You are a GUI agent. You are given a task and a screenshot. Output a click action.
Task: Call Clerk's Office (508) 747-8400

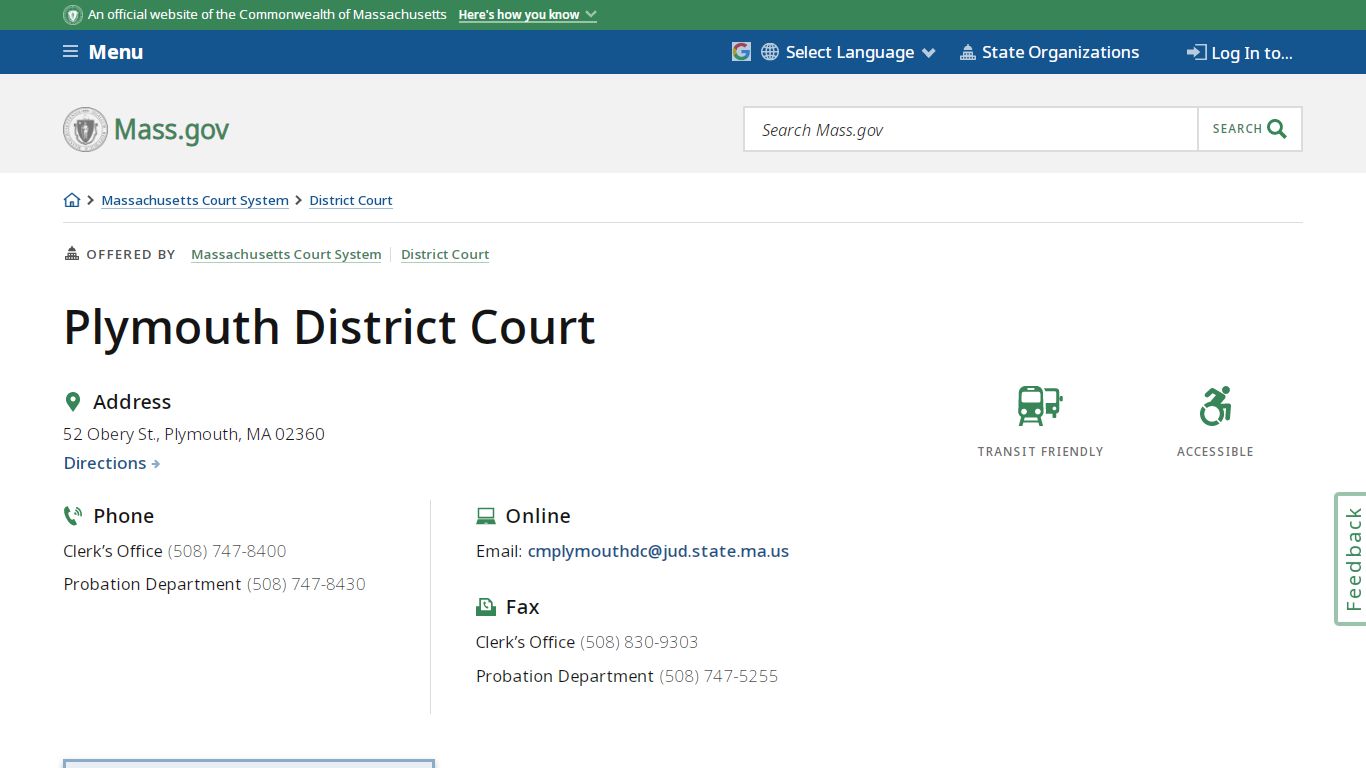227,551
